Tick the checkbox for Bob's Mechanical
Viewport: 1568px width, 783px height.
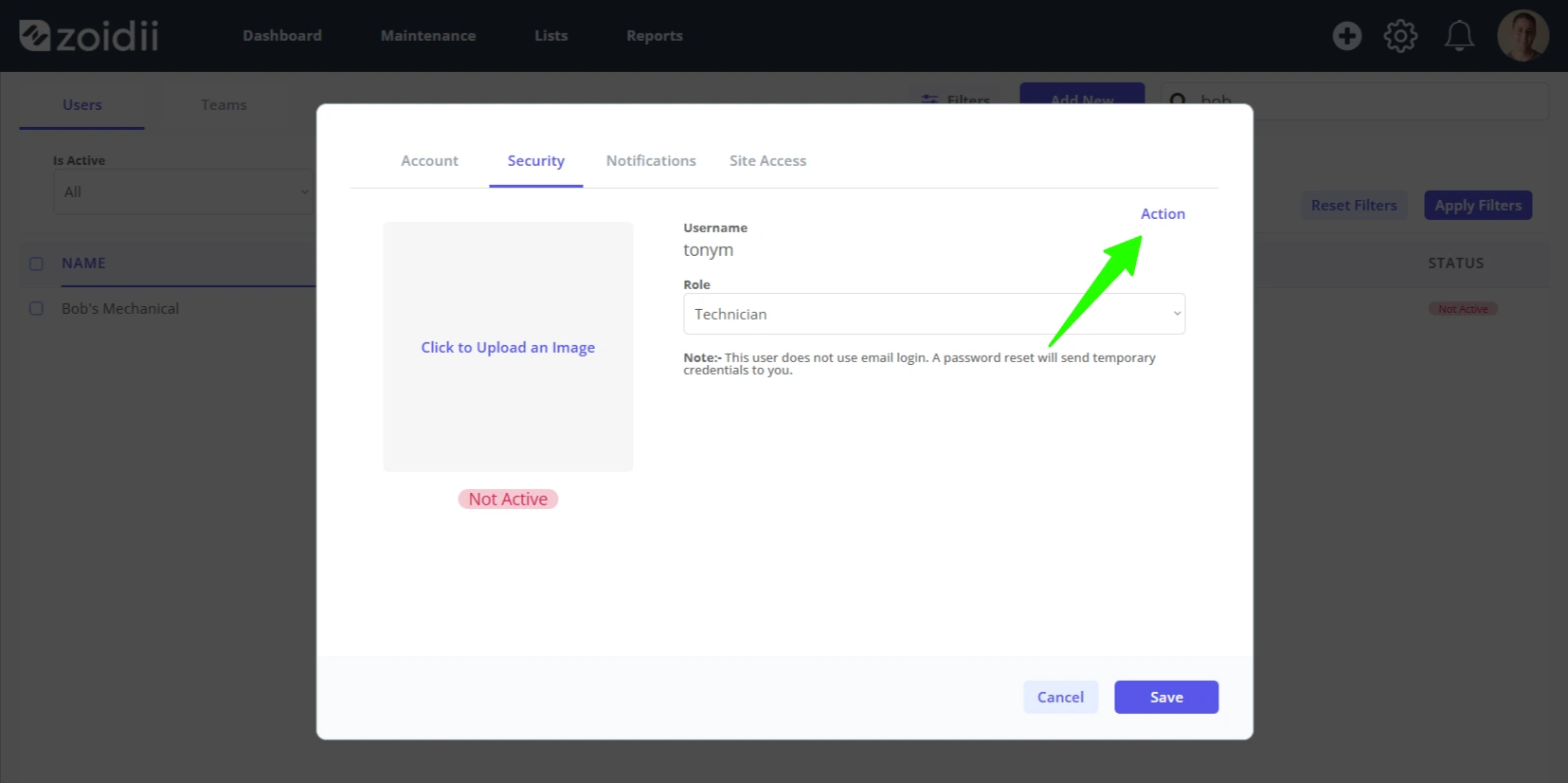click(36, 309)
